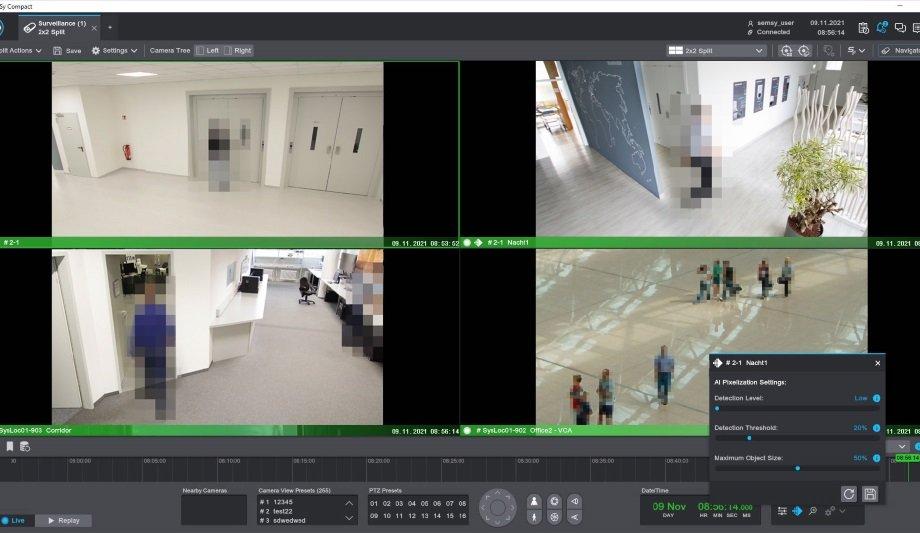Toggle Camera Tree Right panel
This screenshot has width=920, height=533.
coord(238,50)
